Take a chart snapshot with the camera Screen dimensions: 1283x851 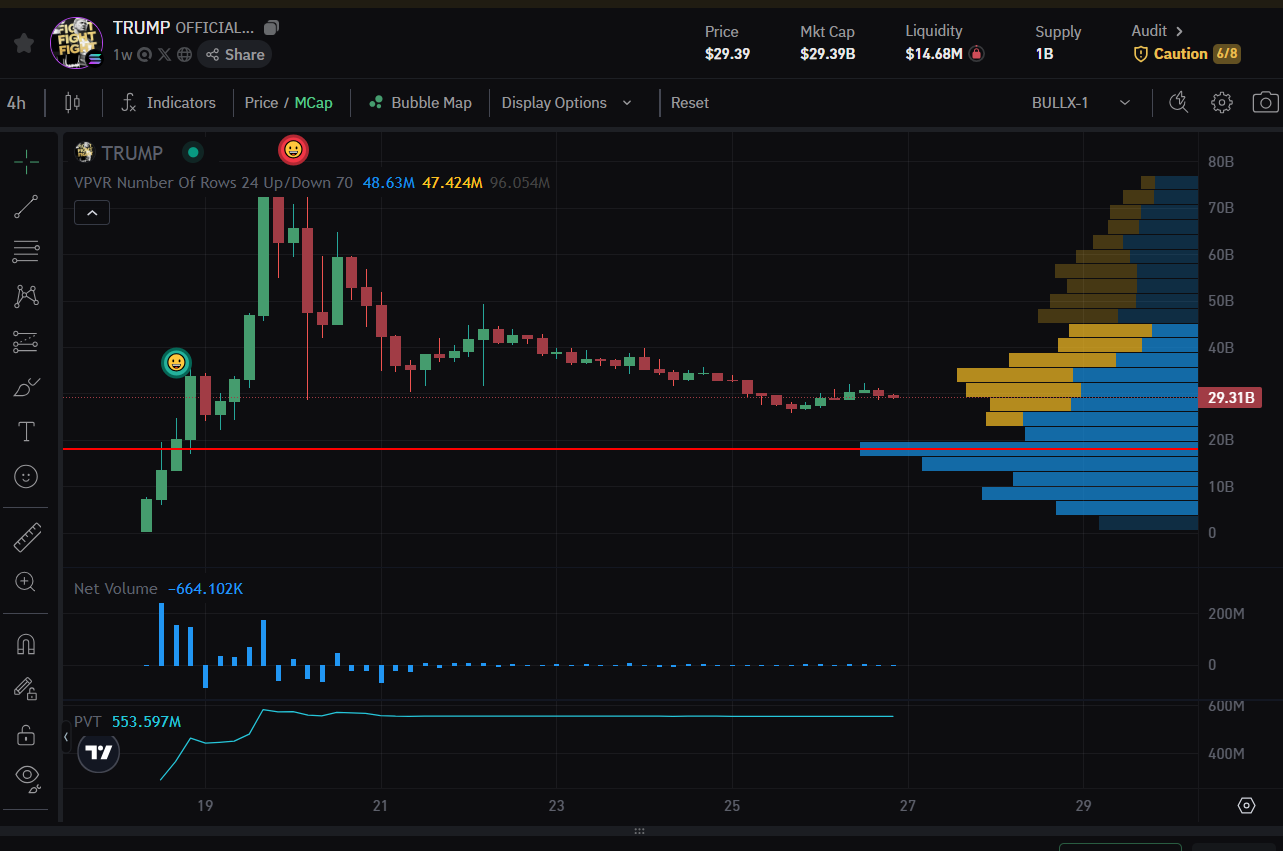[1265, 102]
